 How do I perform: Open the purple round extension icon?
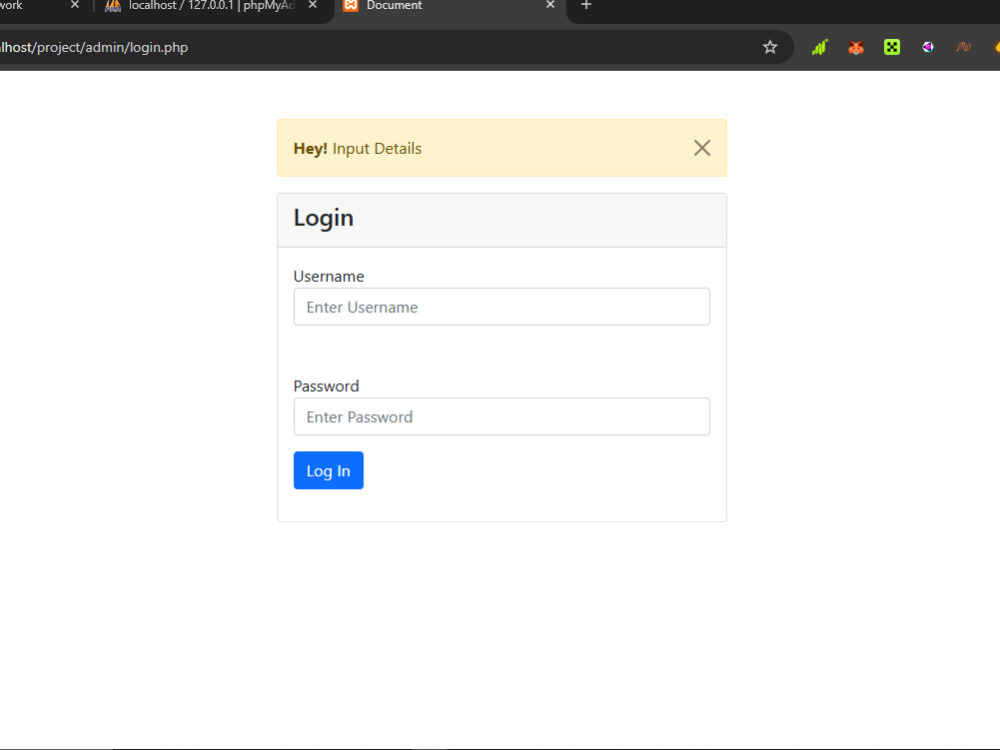[928, 47]
